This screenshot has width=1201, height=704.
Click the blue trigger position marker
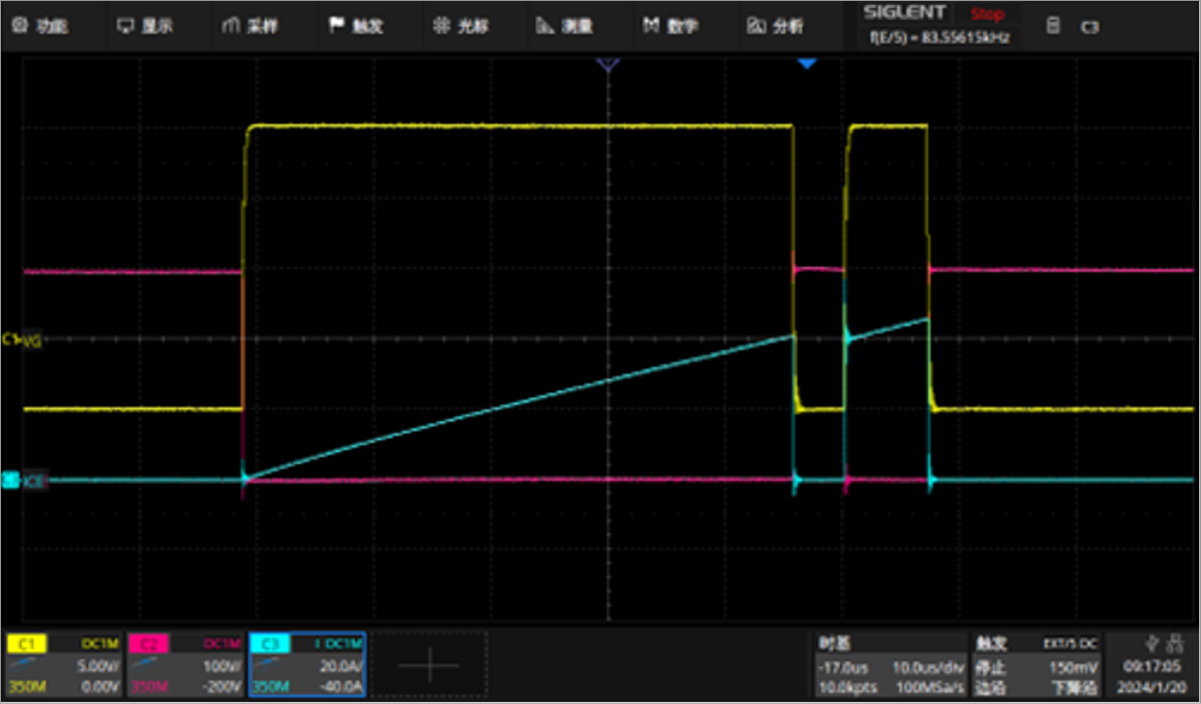(807, 64)
